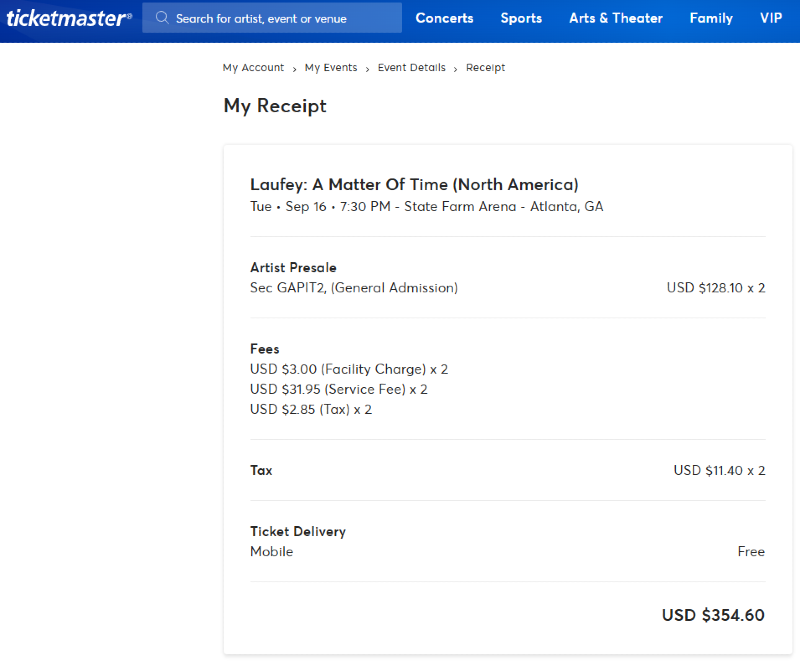Open the Concerts menu
Viewport: 800px width, 661px height.
(x=444, y=18)
